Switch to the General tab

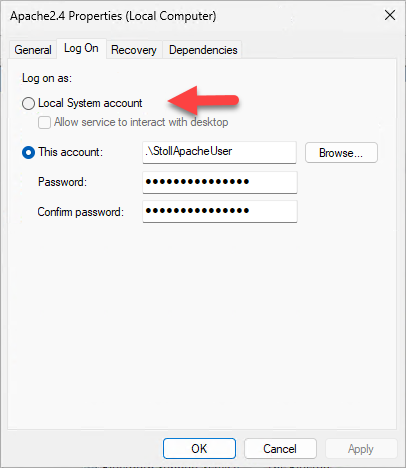coord(33,50)
